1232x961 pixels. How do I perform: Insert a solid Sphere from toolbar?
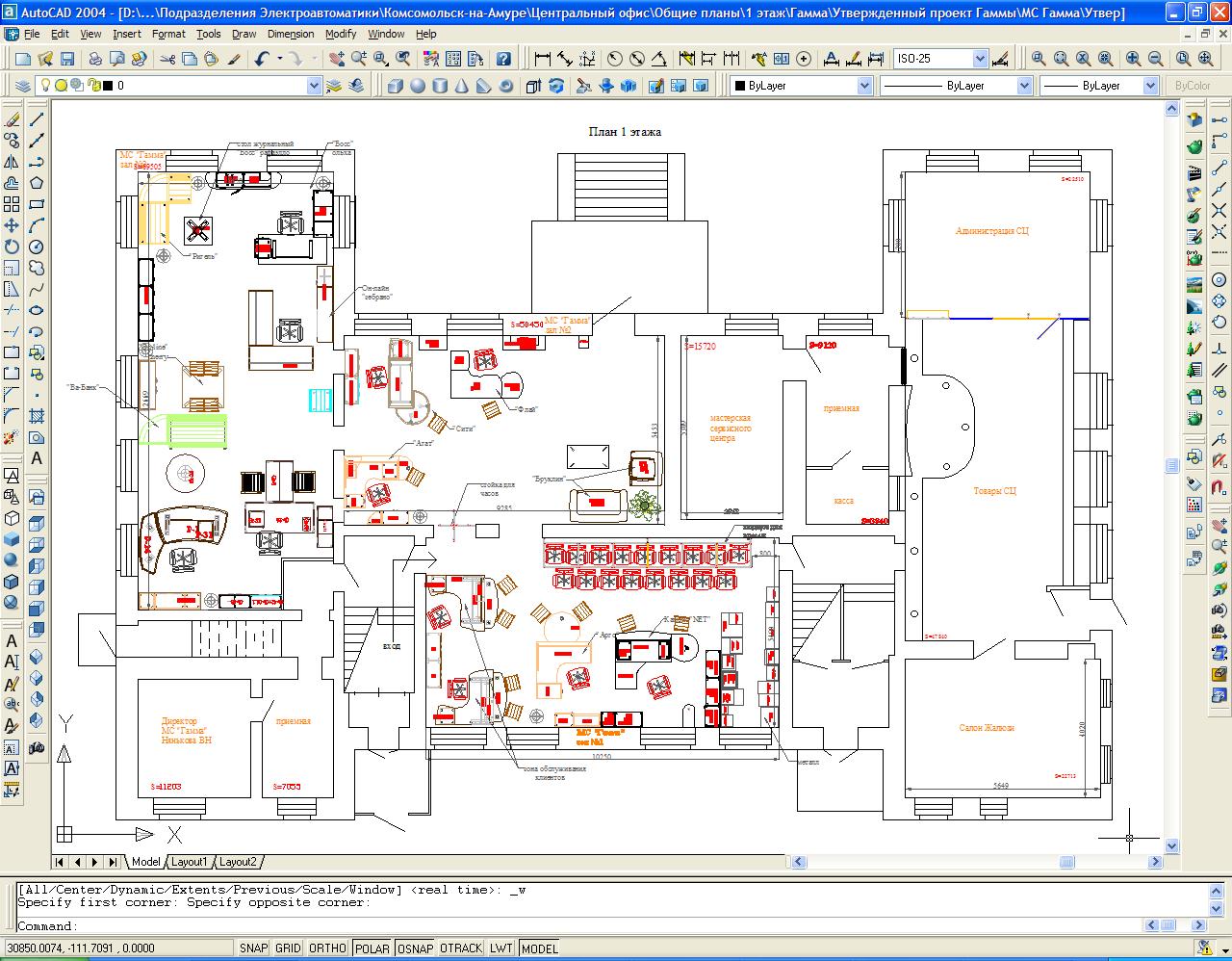pos(418,86)
